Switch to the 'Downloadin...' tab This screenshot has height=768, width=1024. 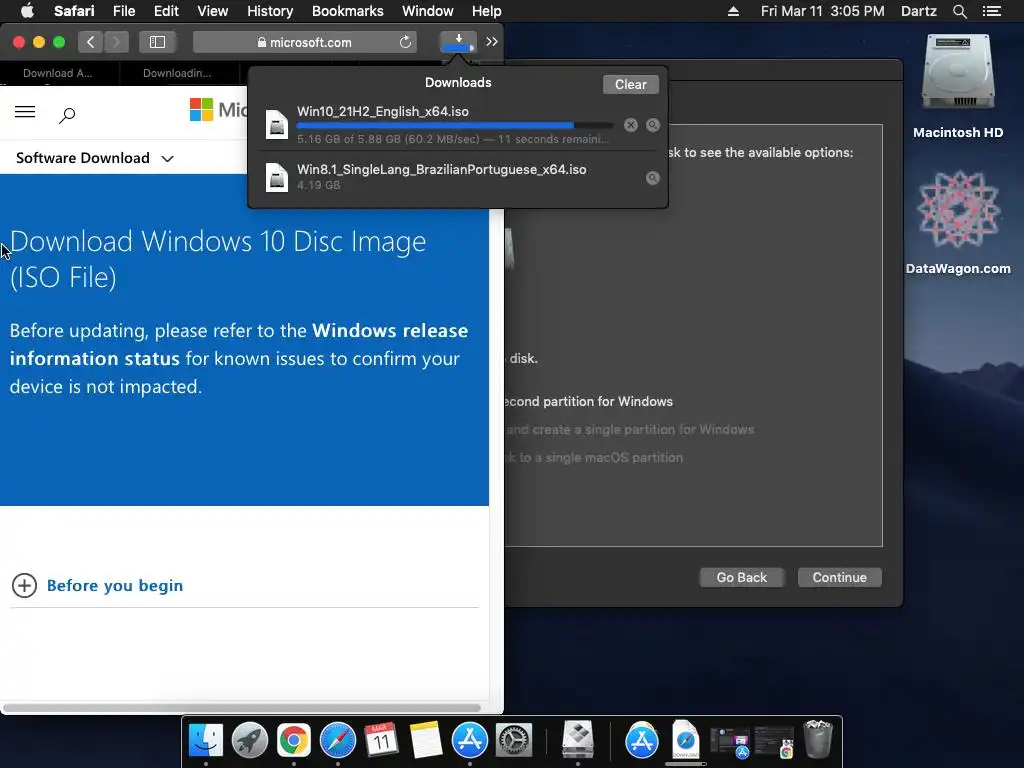177,73
